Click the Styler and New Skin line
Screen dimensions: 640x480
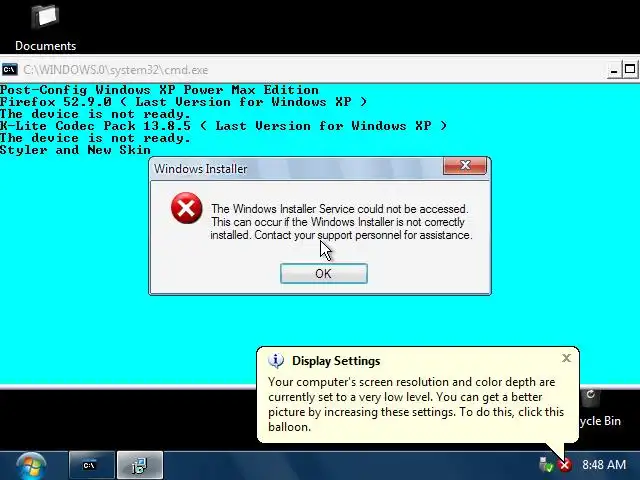coord(75,150)
